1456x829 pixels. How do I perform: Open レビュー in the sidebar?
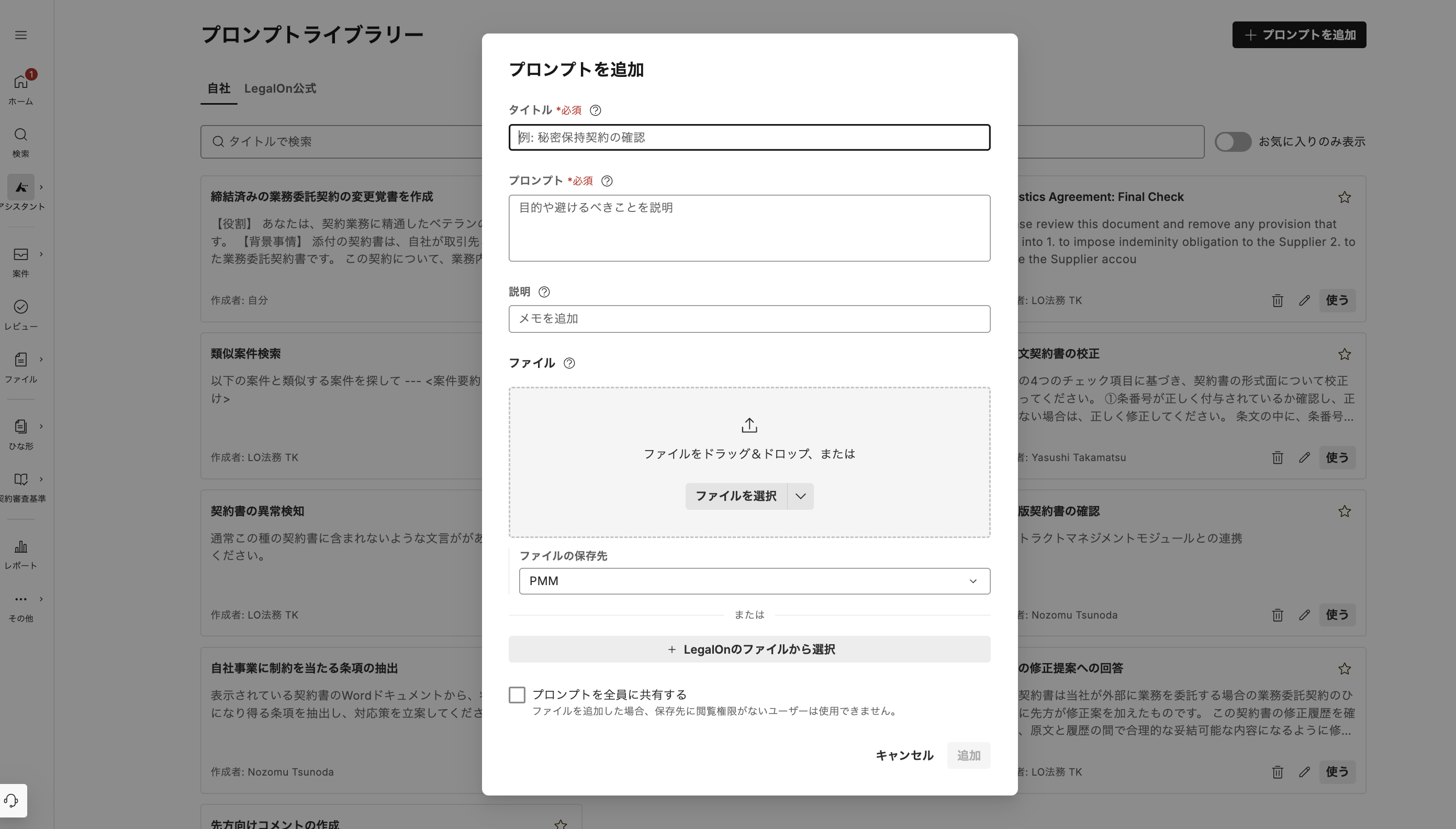(x=21, y=315)
